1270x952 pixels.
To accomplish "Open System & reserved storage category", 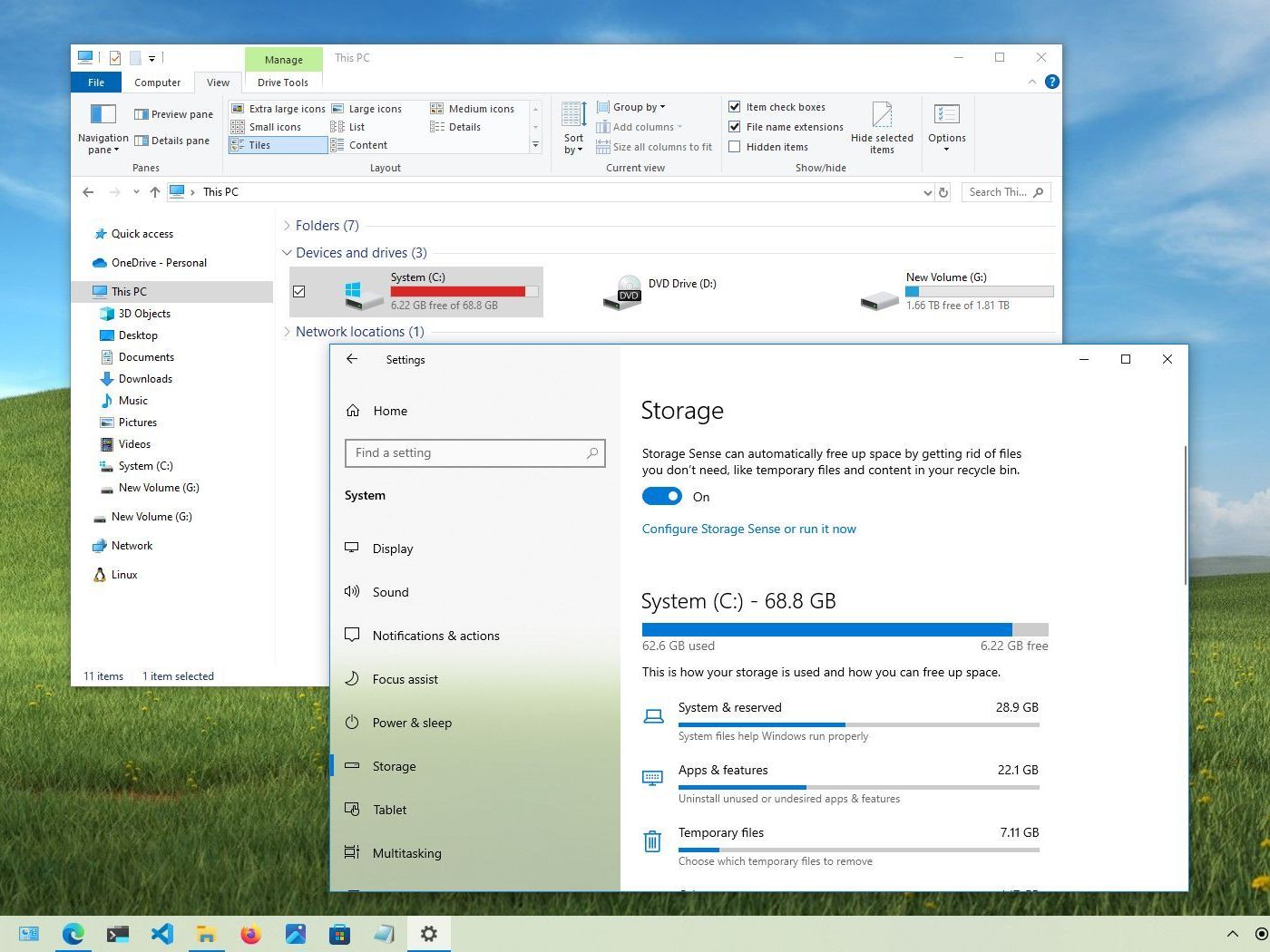I will point(840,721).
